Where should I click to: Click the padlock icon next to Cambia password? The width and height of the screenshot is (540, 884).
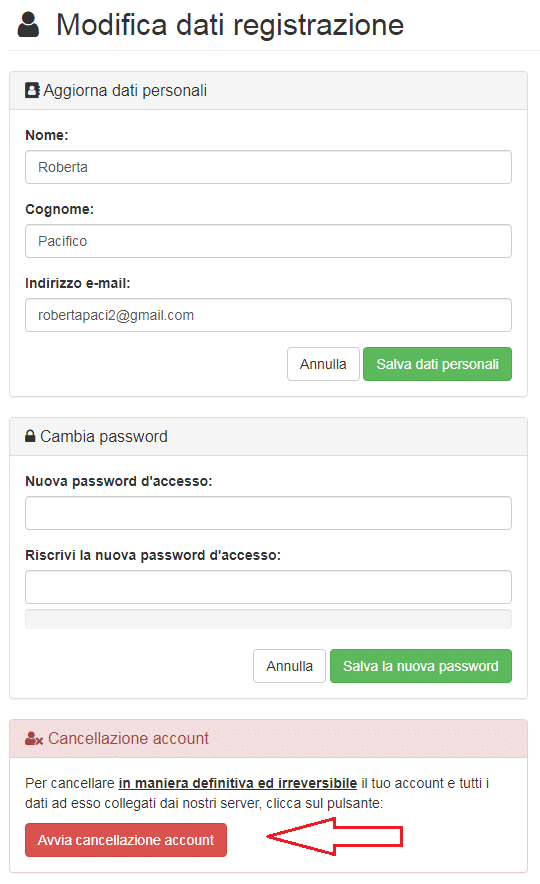[30, 436]
